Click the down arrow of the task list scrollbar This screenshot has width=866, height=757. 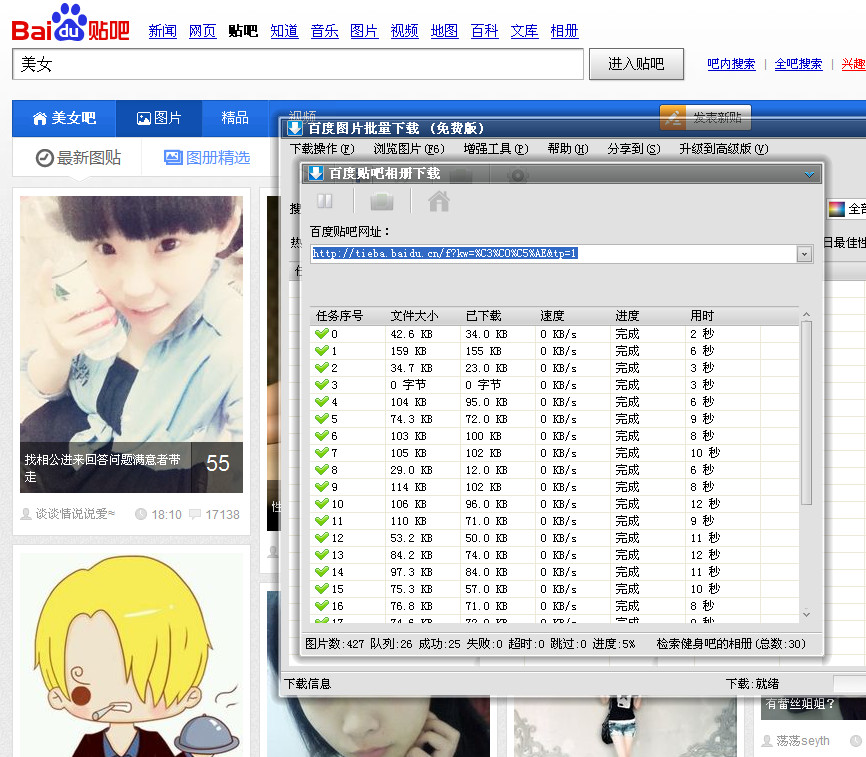pos(806,614)
